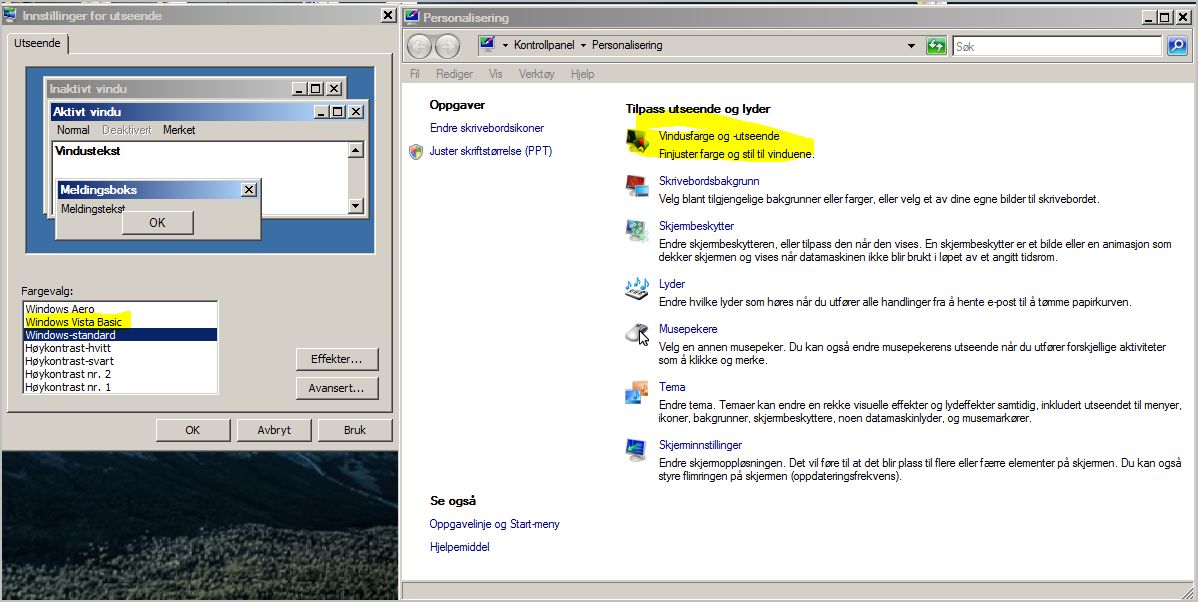Click the Inaktivt vindu preview title bar

[196, 89]
